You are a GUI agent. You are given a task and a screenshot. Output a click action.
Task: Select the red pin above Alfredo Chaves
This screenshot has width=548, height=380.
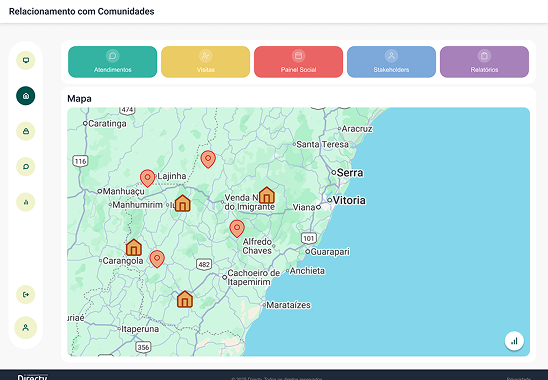pos(237,228)
